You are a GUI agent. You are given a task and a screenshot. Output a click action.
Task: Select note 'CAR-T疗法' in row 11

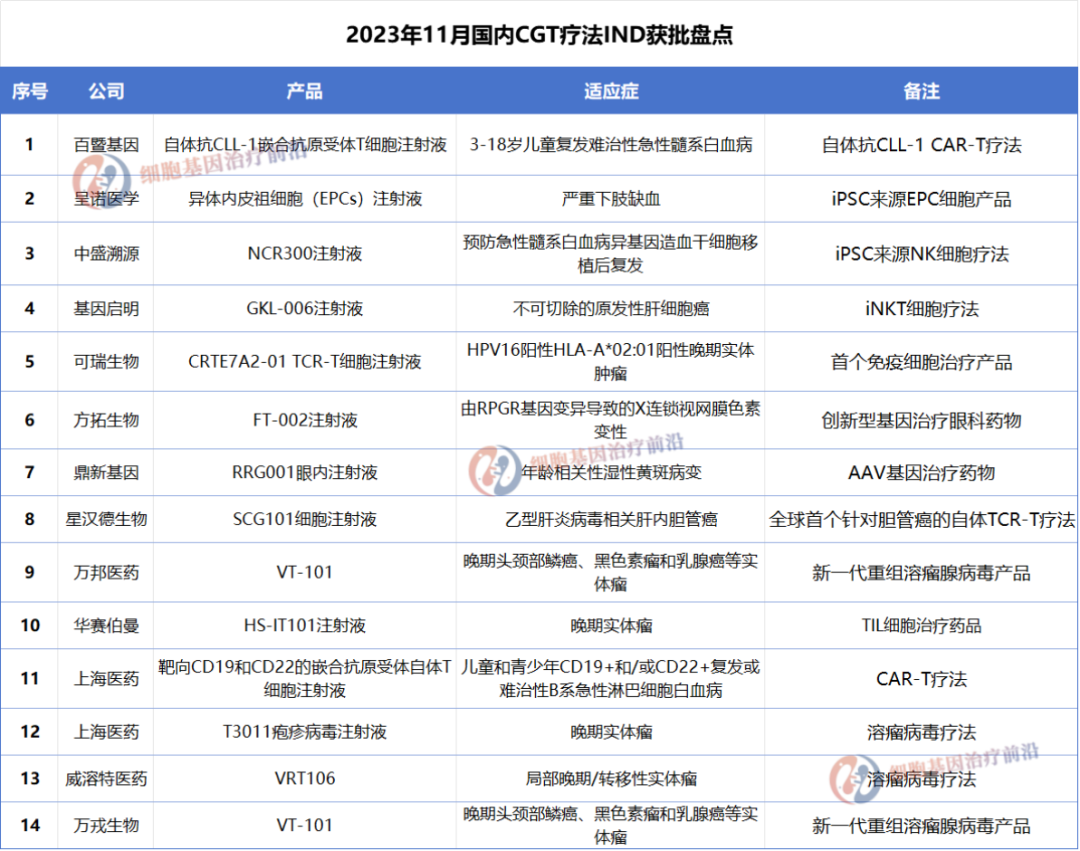pyautogui.click(x=922, y=679)
